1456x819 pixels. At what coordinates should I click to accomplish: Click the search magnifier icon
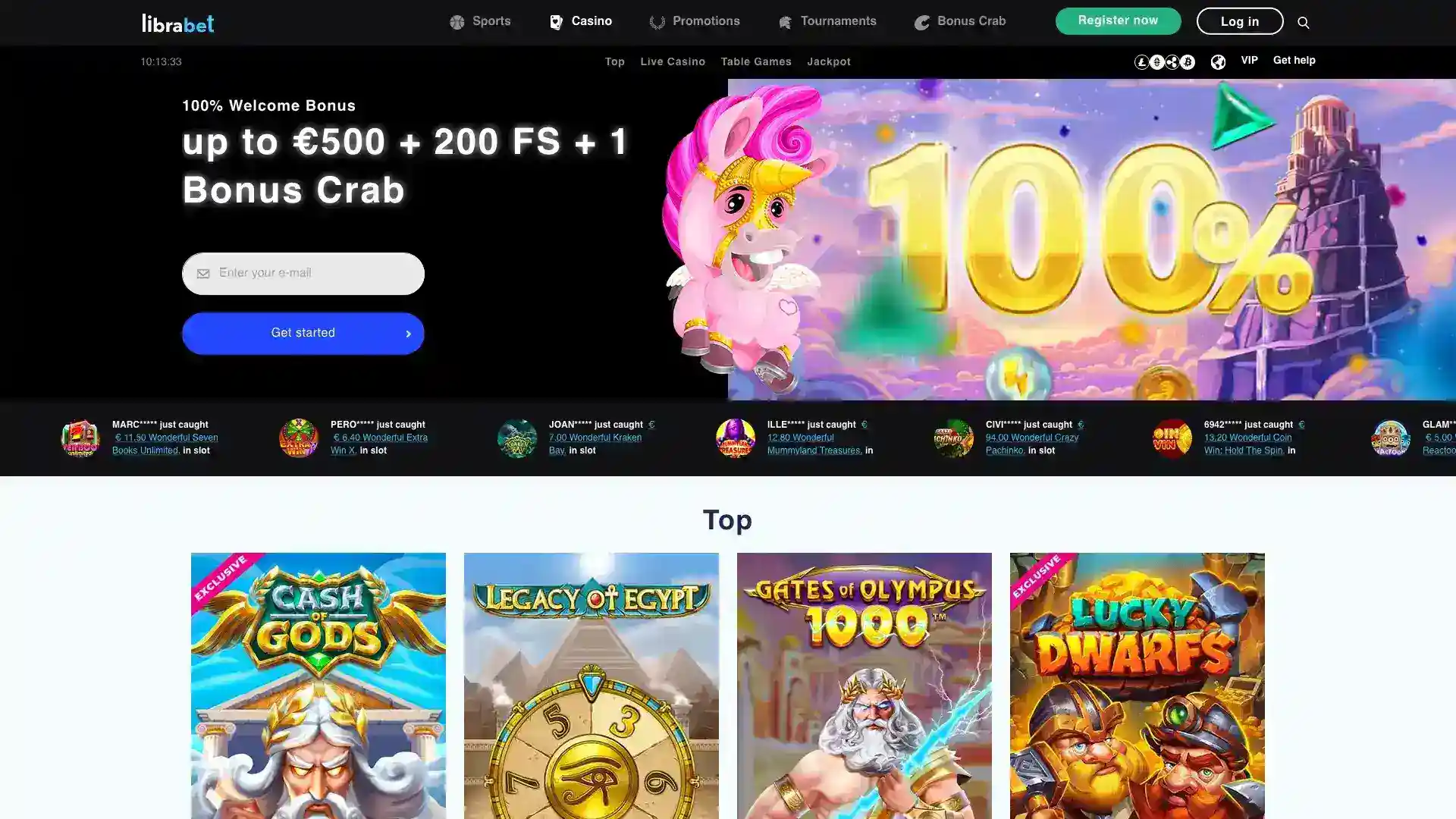click(x=1303, y=23)
